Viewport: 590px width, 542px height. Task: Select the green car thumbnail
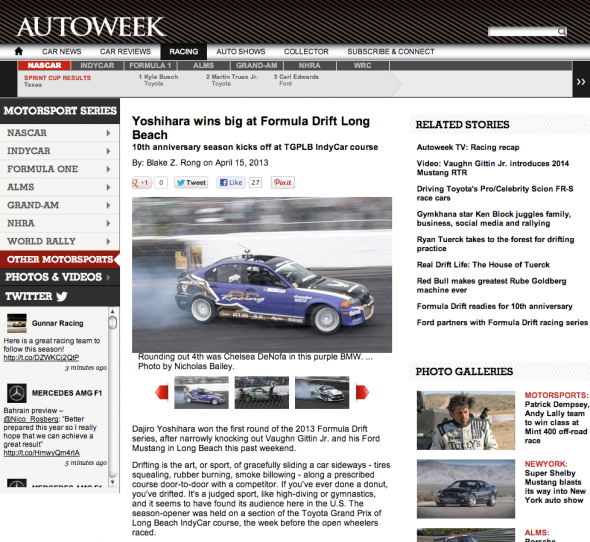coord(262,392)
